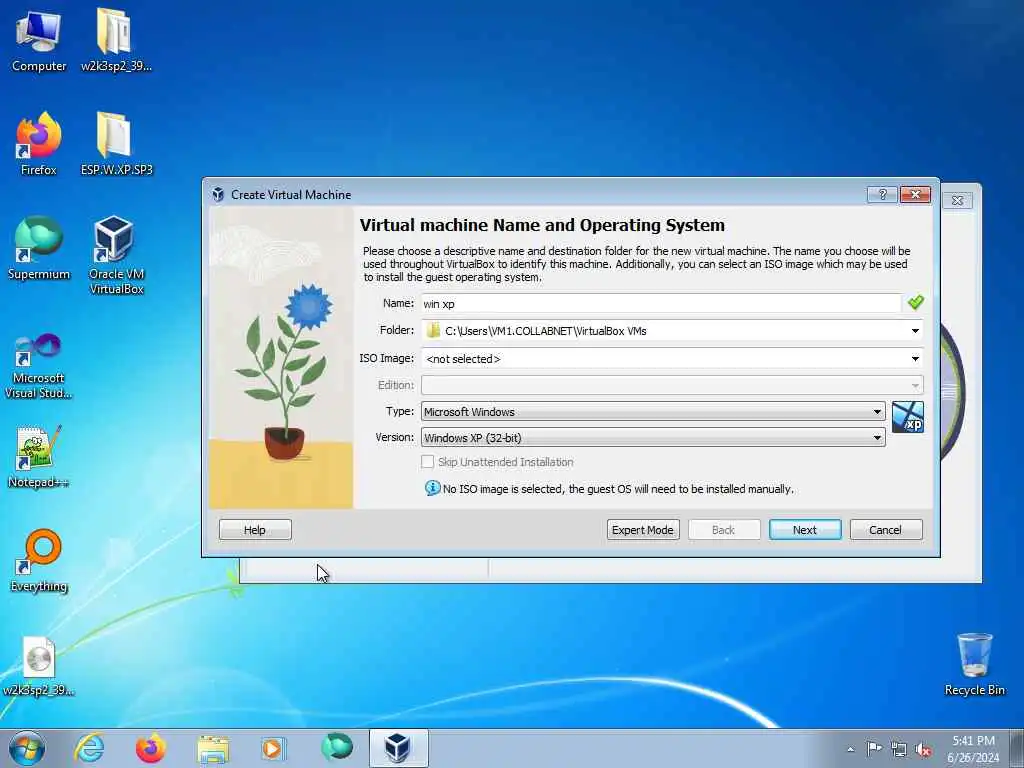This screenshot has height=768, width=1024.
Task: Cancel the Create Virtual Machine dialog
Action: pos(886,530)
